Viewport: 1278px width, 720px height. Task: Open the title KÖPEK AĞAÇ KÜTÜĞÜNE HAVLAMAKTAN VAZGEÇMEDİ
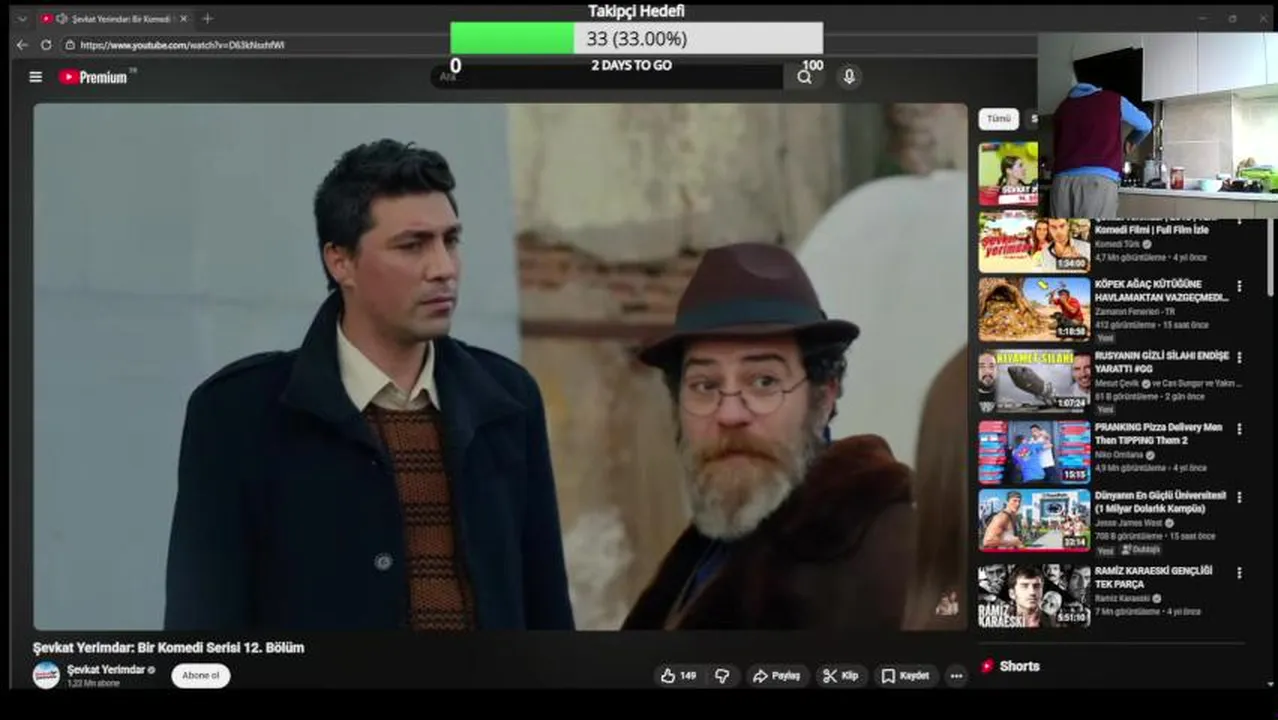(x=1161, y=291)
